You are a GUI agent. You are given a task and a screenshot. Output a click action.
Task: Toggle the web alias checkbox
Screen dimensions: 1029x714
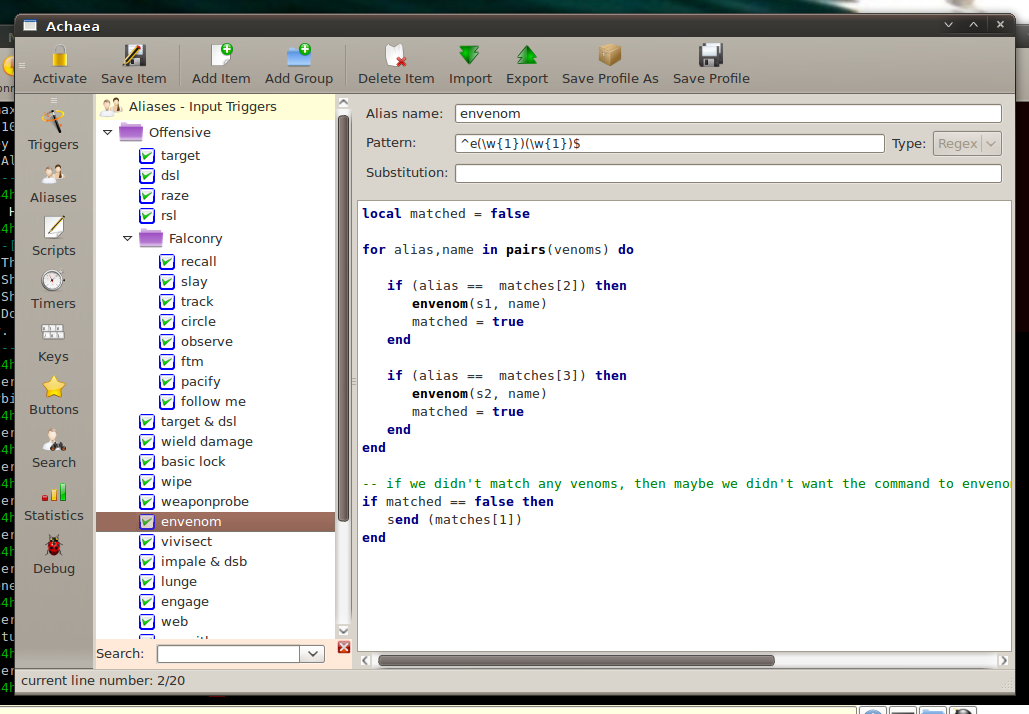[x=147, y=621]
